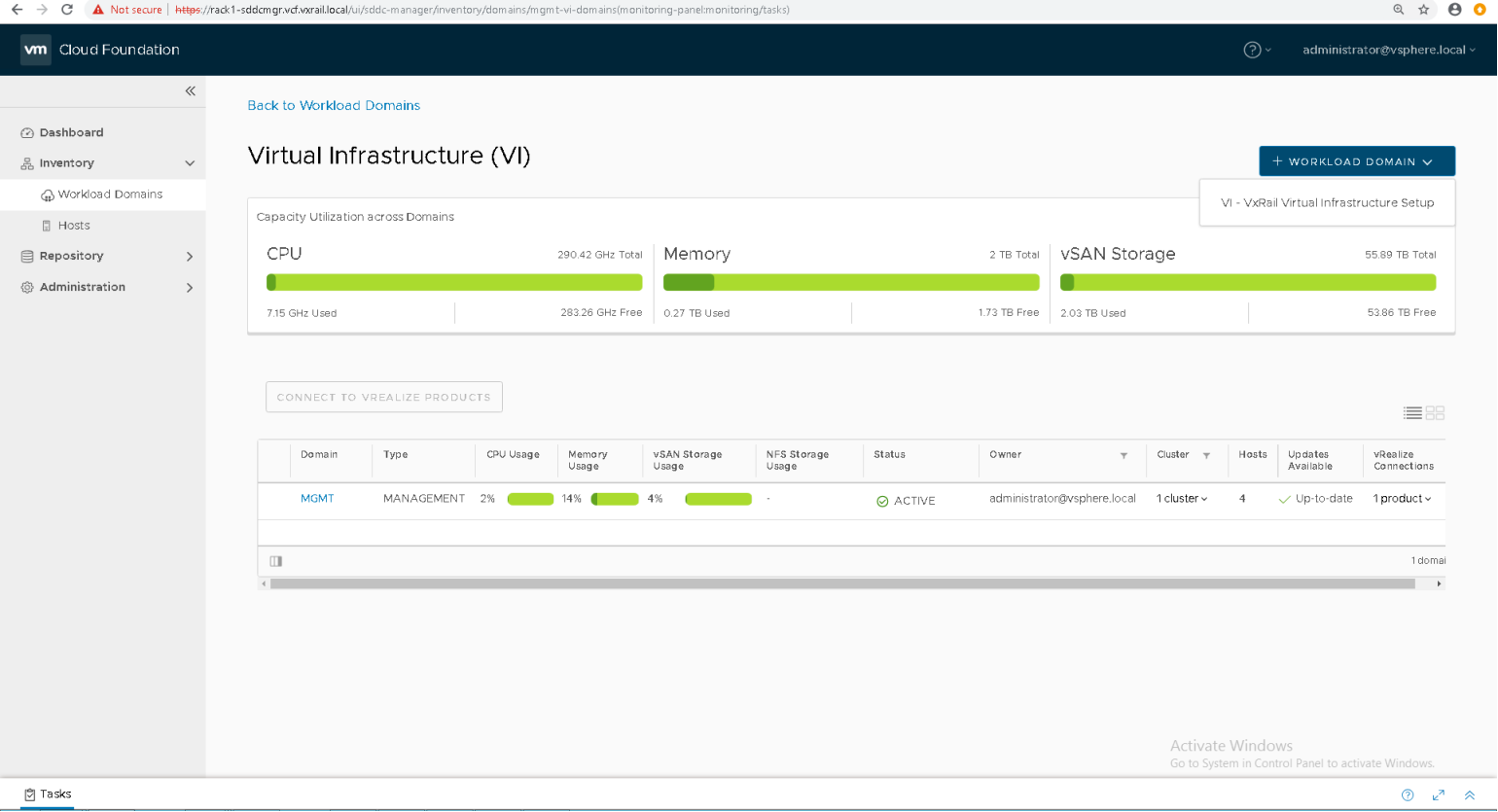Click MGMT row CPU usage bar

coord(530,500)
